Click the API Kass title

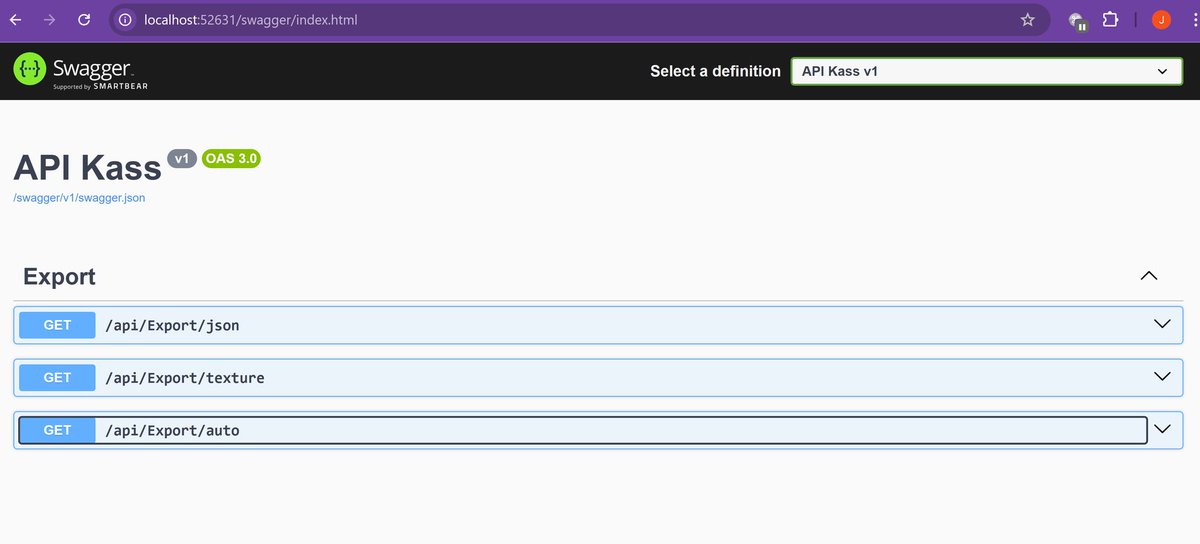(x=87, y=167)
